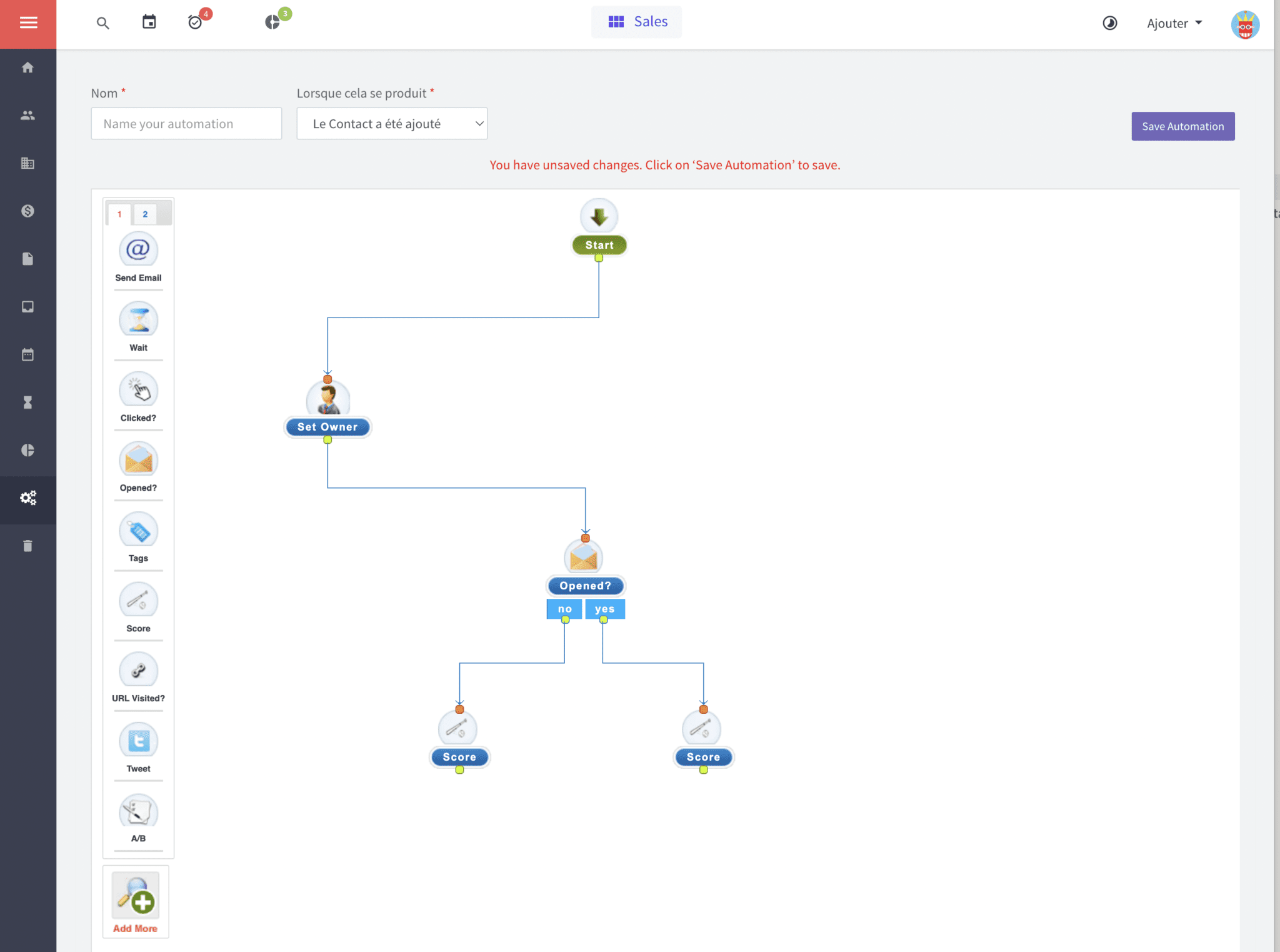
Task: Pick the A/B split test icon
Action: pos(137,811)
